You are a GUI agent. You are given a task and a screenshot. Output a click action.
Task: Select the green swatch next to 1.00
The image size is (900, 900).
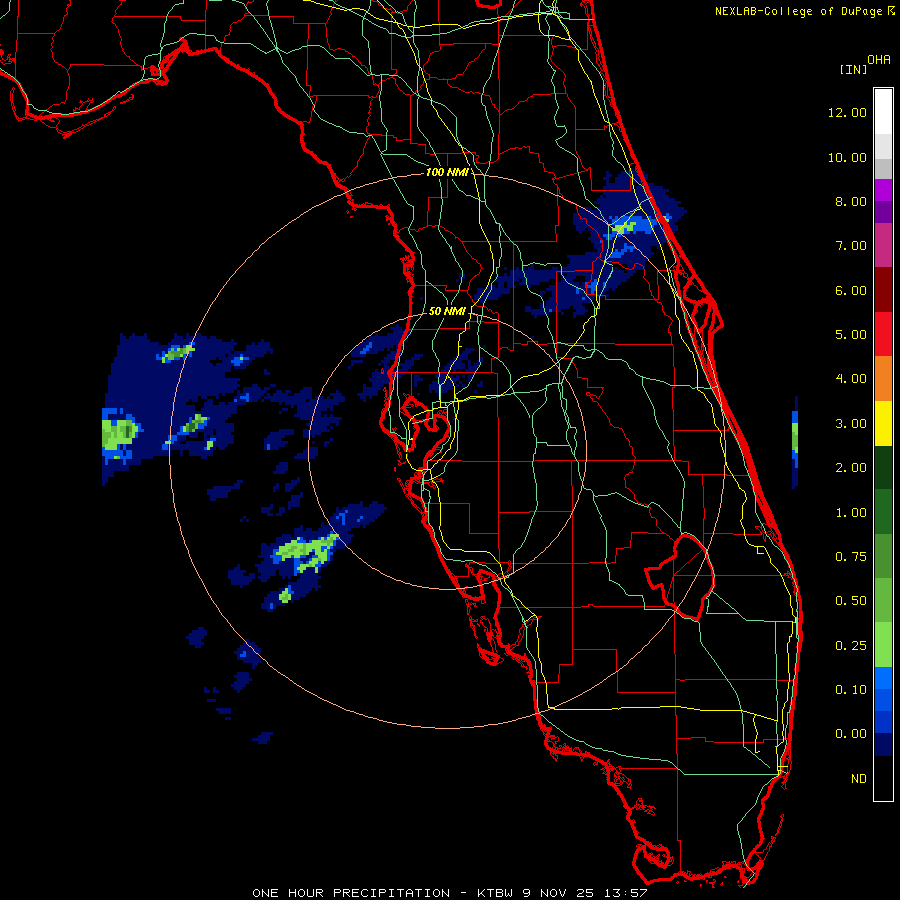point(883,512)
